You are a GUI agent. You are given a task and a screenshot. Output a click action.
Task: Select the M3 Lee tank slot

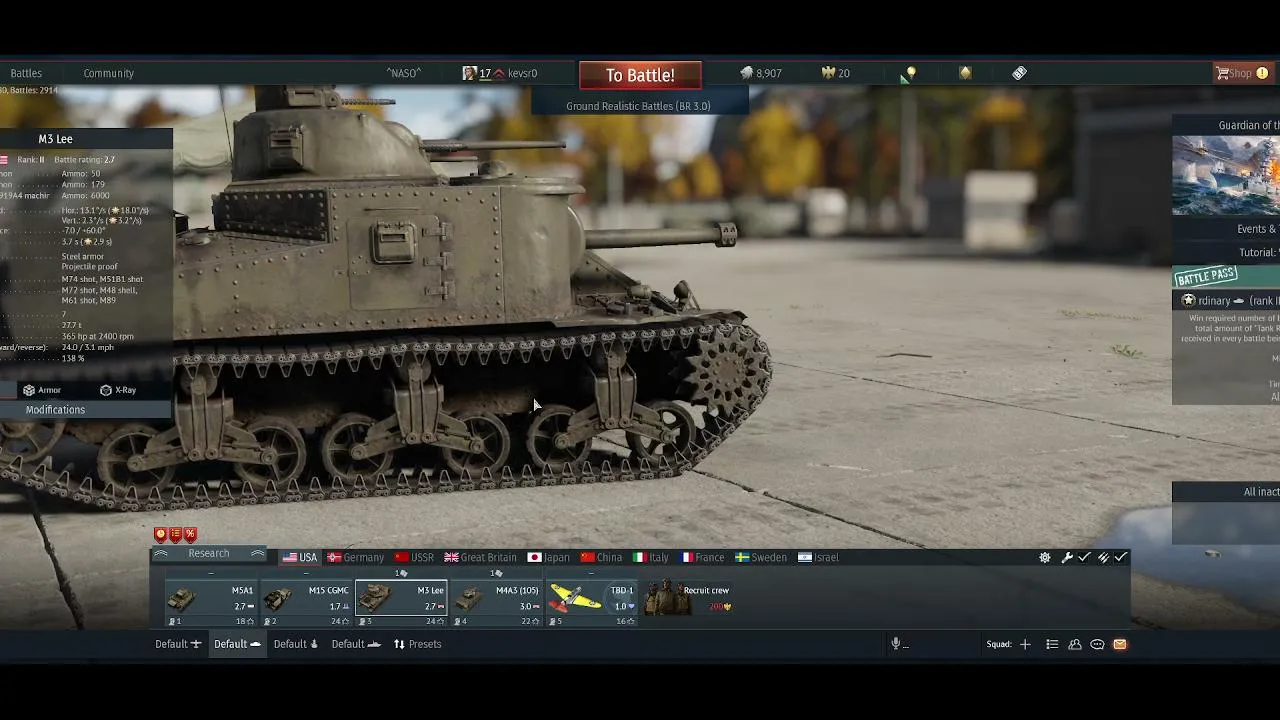click(x=402, y=603)
